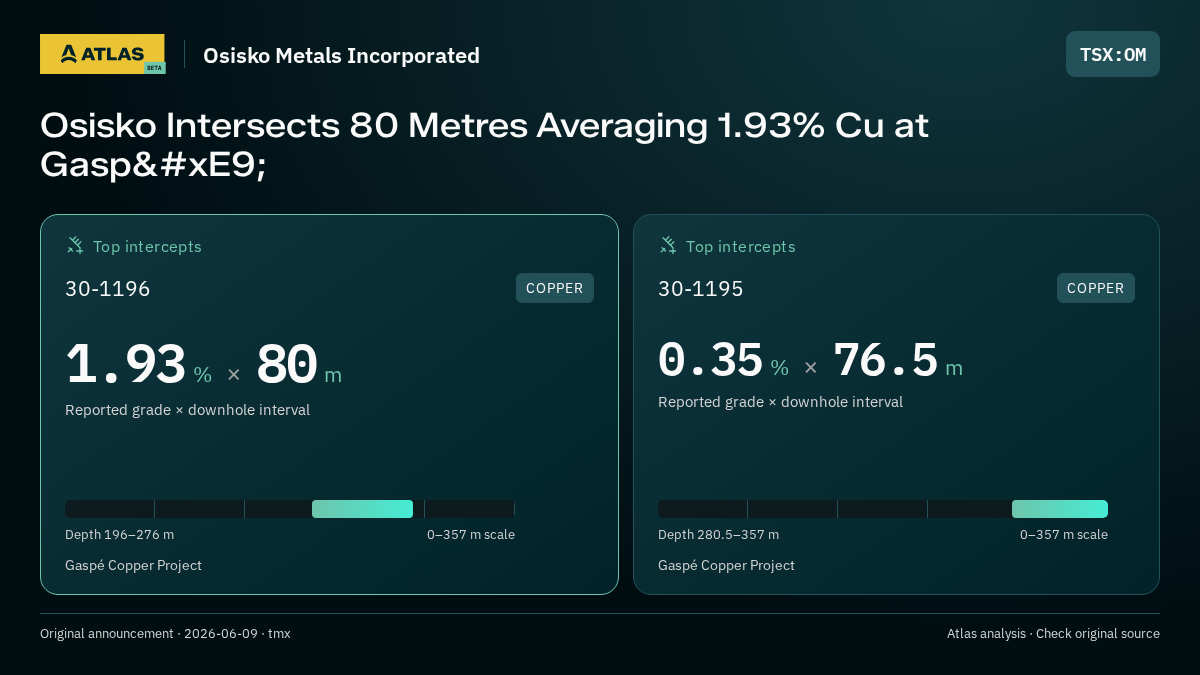Click 'Atlas analysis · Check original source' footer text
The image size is (1200, 675).
coord(1053,634)
